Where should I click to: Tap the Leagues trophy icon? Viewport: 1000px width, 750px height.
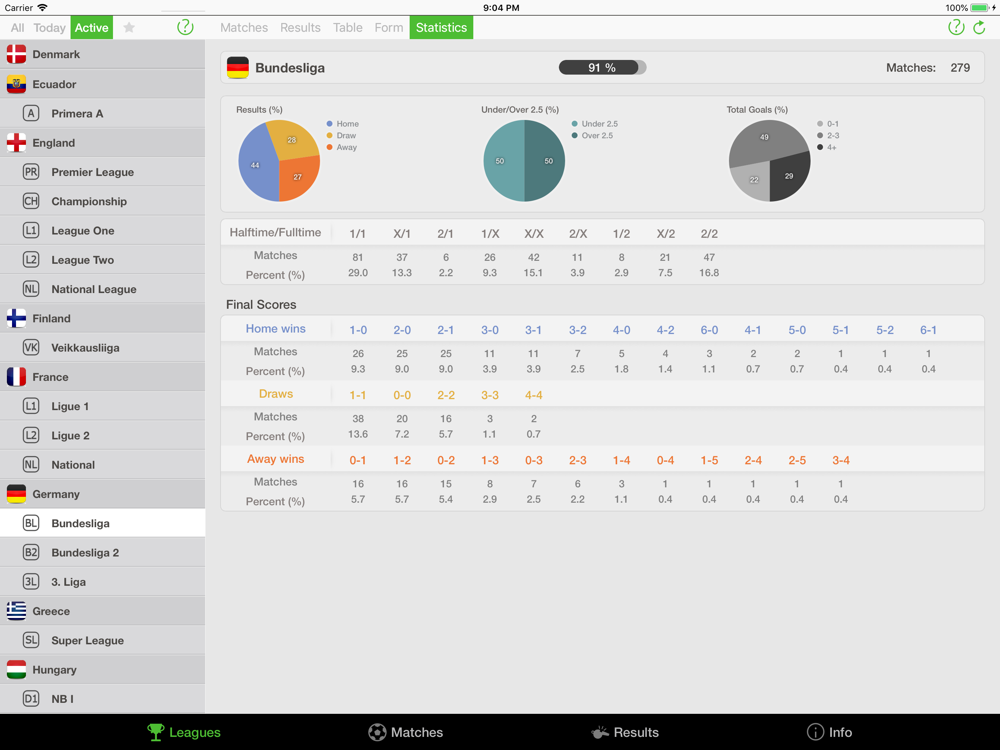pos(156,732)
